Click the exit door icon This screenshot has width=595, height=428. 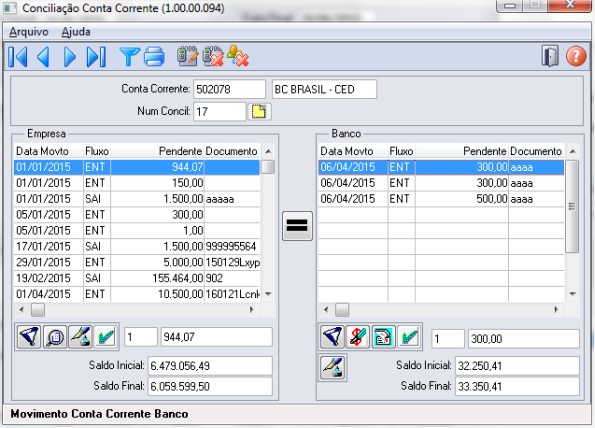[550, 56]
